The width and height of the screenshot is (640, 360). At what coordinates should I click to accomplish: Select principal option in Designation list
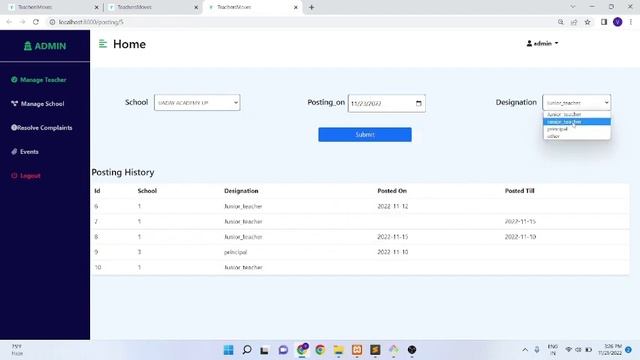pyautogui.click(x=577, y=129)
